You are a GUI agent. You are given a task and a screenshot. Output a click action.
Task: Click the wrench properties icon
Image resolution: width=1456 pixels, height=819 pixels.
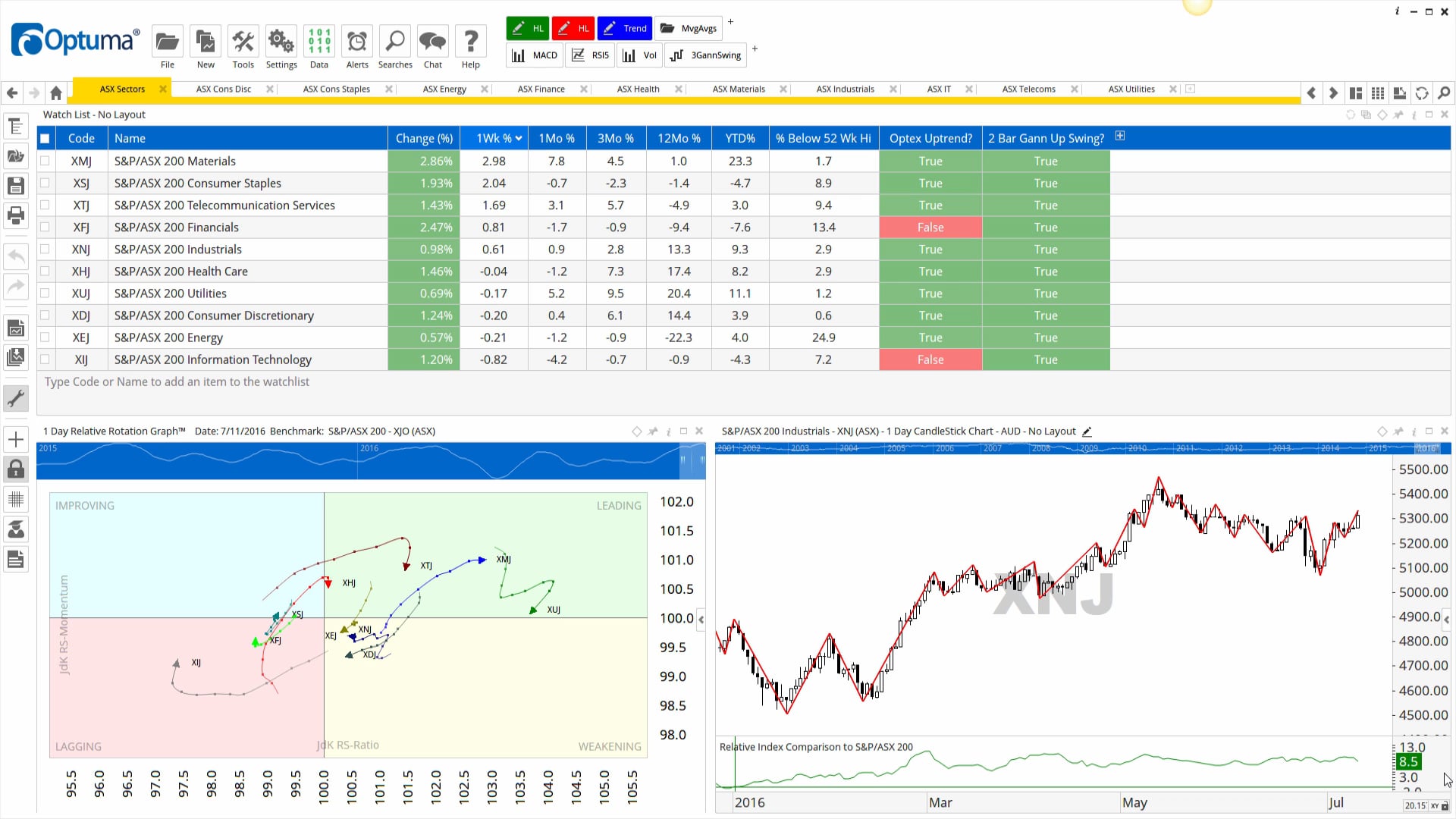tap(15, 398)
